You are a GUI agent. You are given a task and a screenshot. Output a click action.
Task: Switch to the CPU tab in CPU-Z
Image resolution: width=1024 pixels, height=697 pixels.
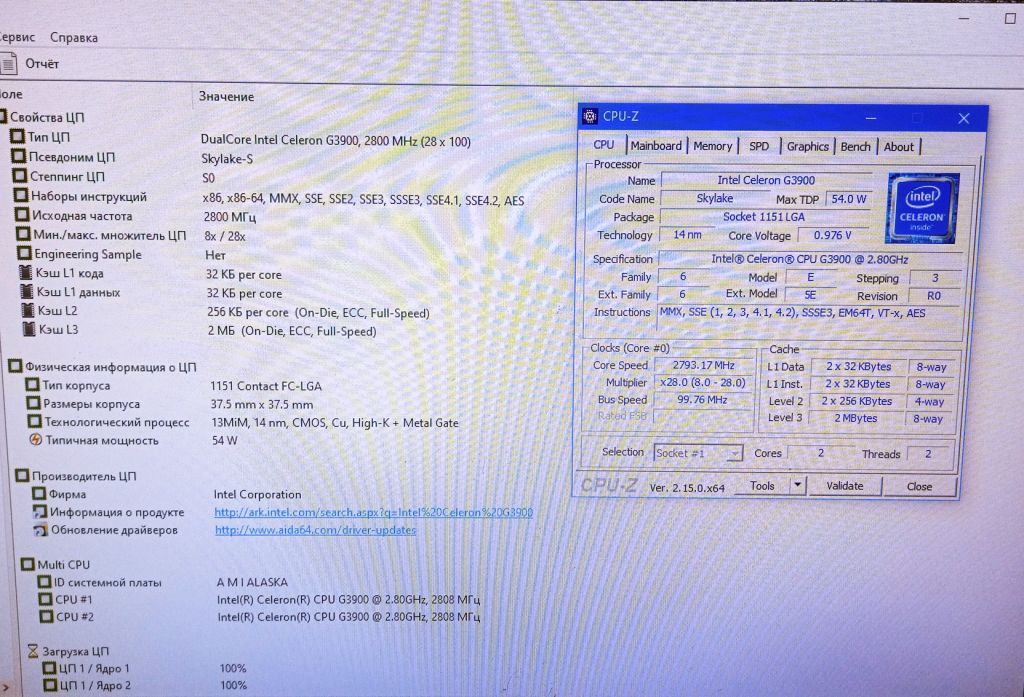pyautogui.click(x=603, y=145)
